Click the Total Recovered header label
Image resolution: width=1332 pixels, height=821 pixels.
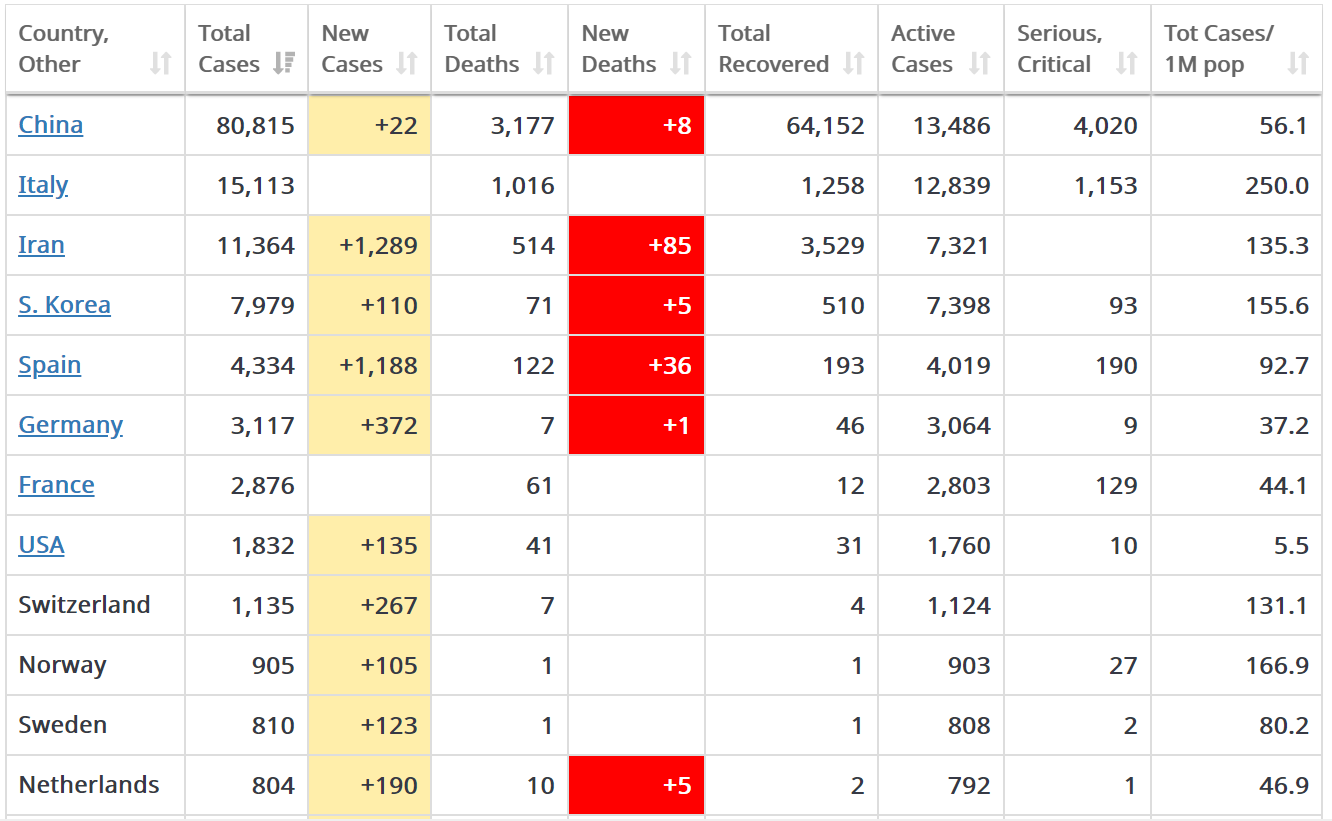774,49
